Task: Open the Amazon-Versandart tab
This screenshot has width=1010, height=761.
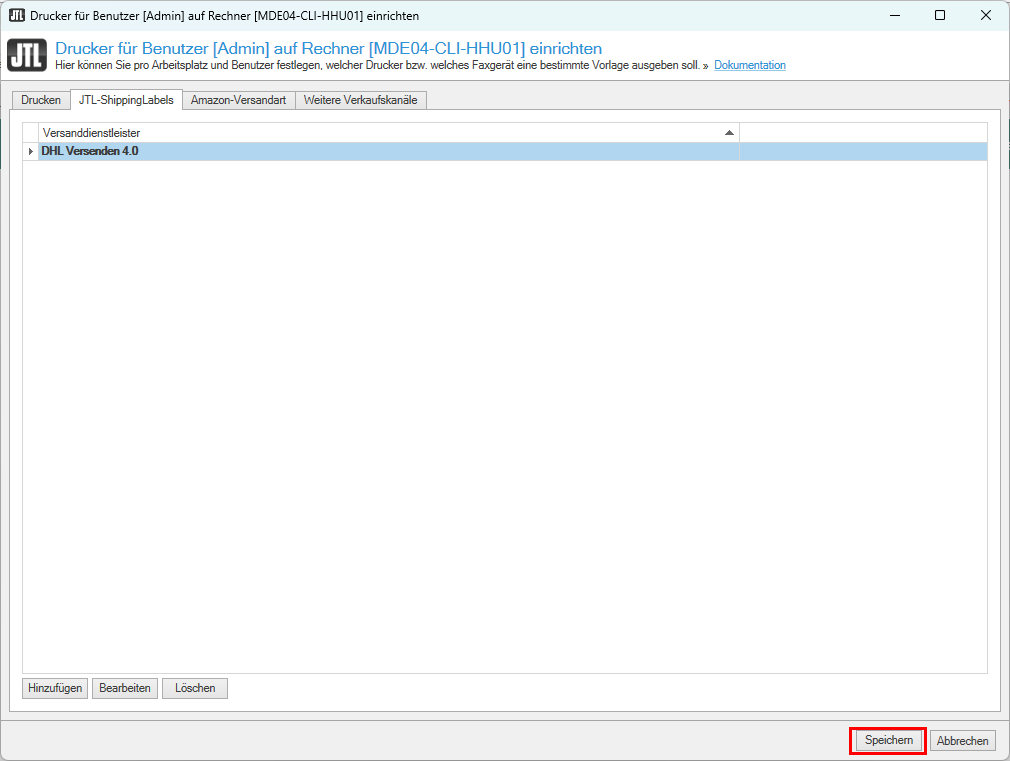Action: point(238,100)
